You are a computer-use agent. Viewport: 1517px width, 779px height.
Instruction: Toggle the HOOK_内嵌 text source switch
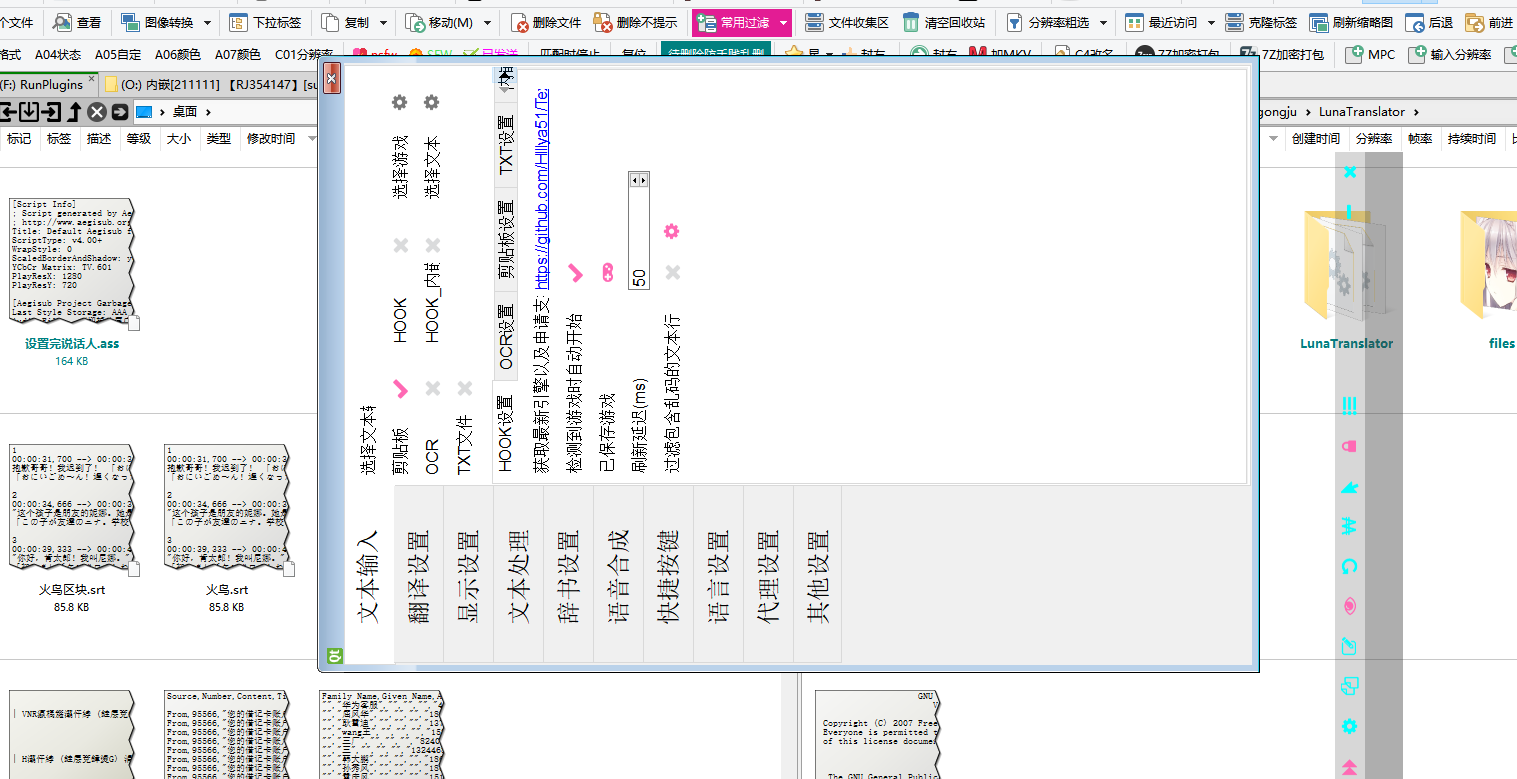(432, 245)
